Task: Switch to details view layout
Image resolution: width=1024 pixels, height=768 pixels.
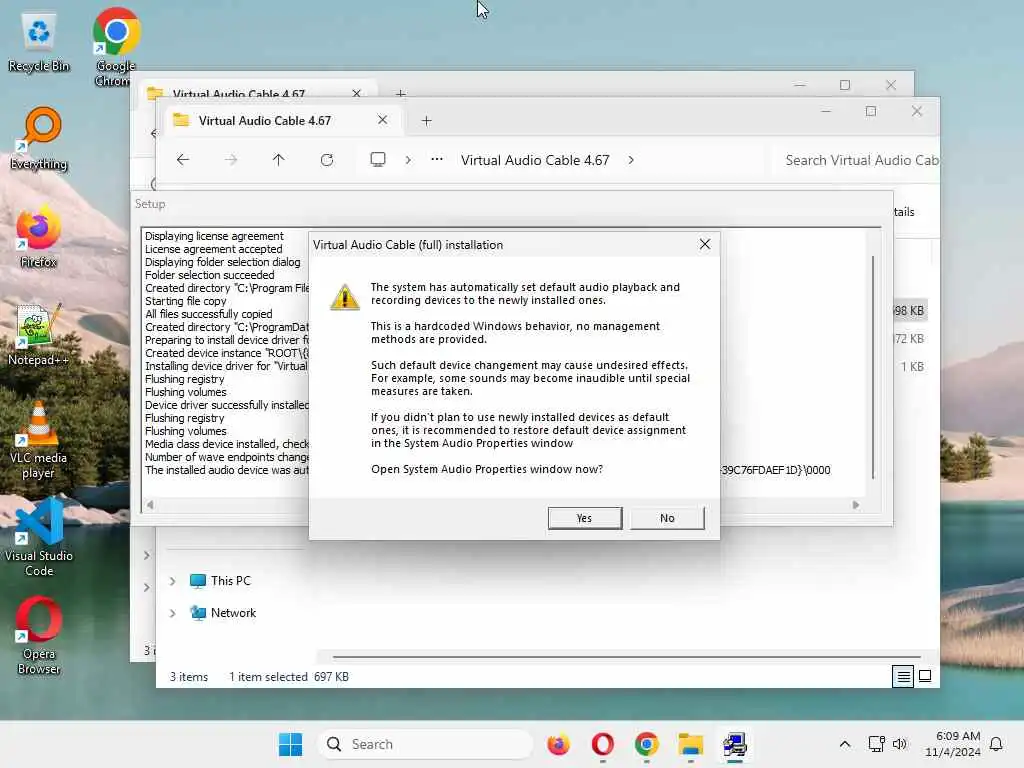Action: pos(903,677)
